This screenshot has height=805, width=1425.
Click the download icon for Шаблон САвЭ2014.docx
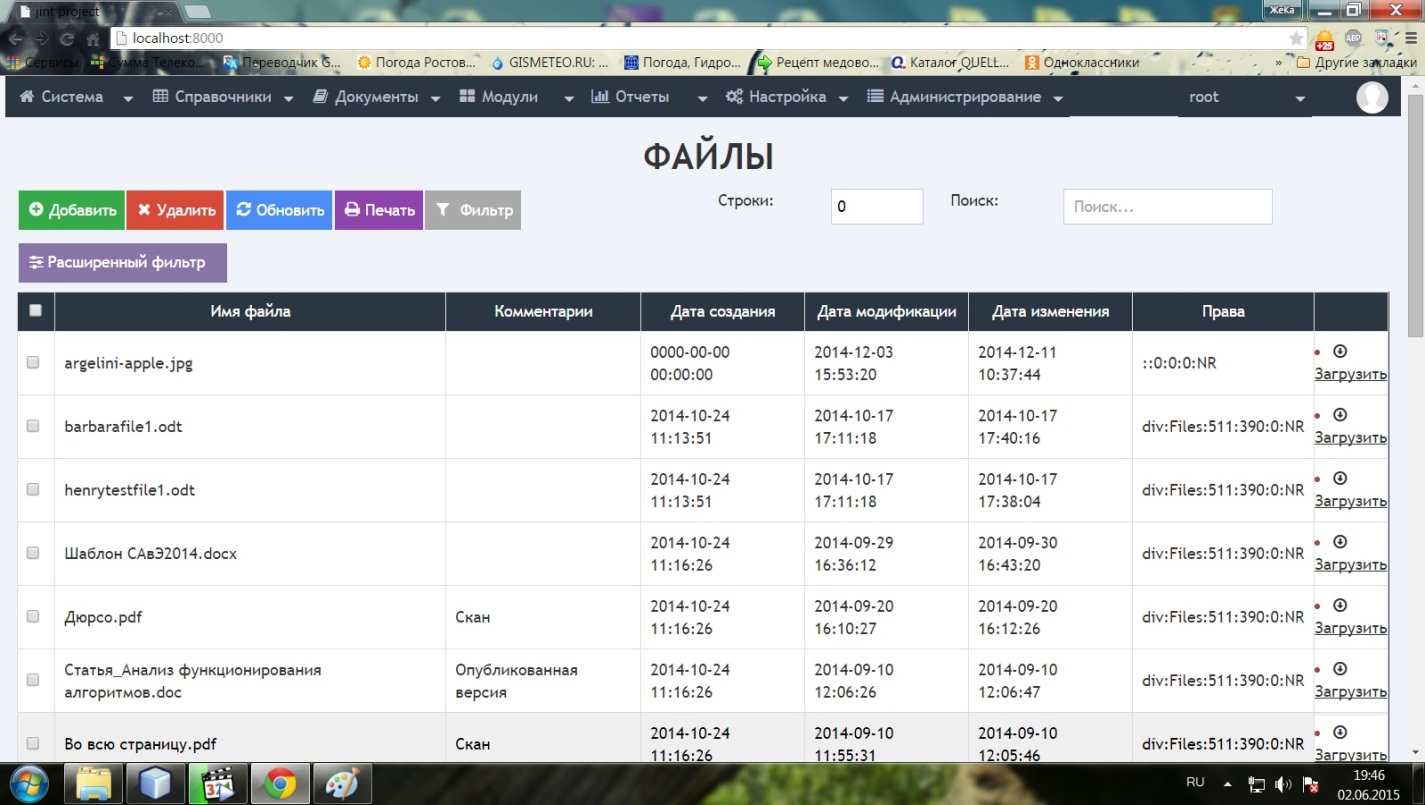pos(1340,542)
